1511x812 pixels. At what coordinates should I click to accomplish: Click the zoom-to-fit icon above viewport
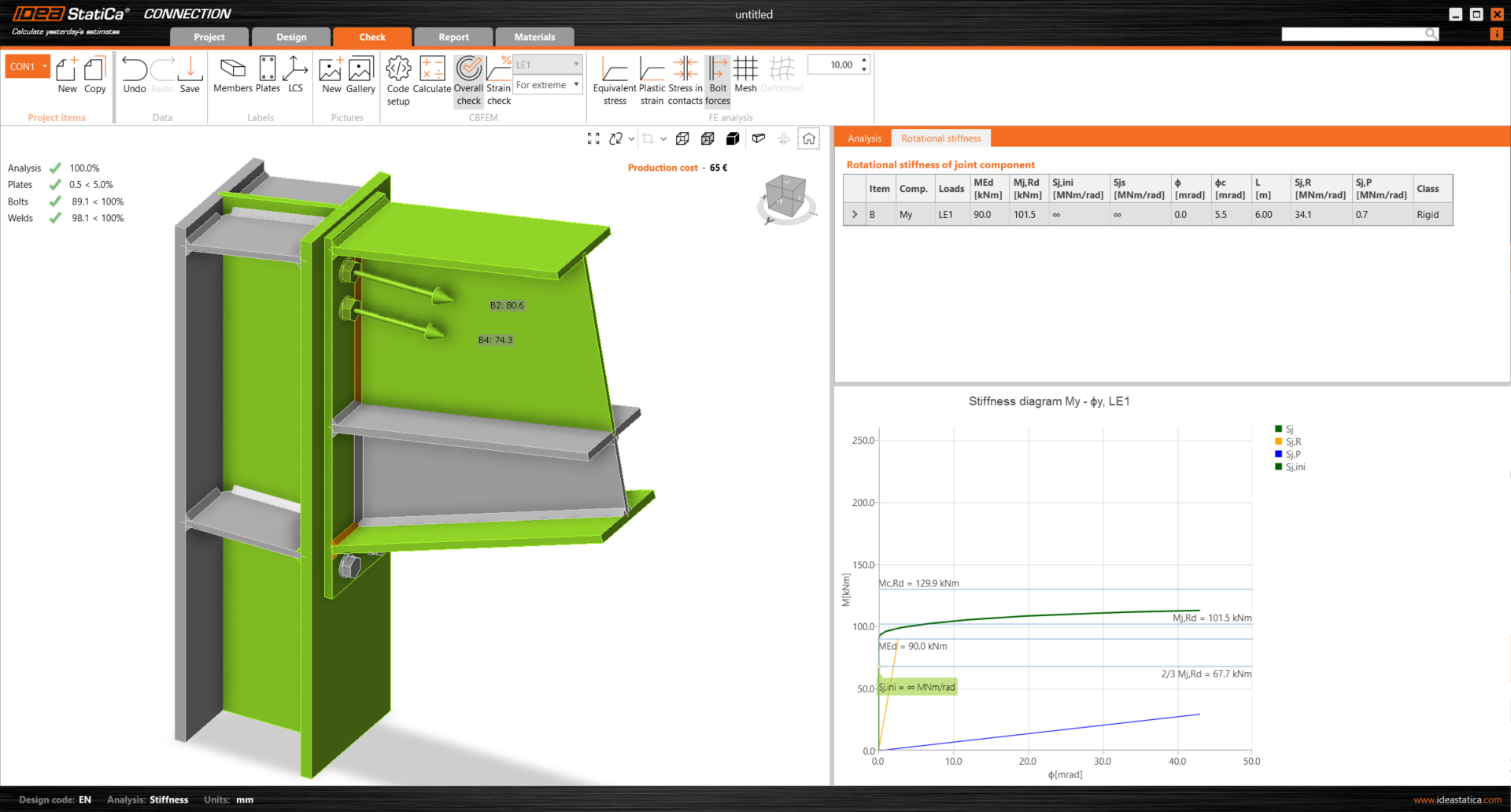(593, 139)
